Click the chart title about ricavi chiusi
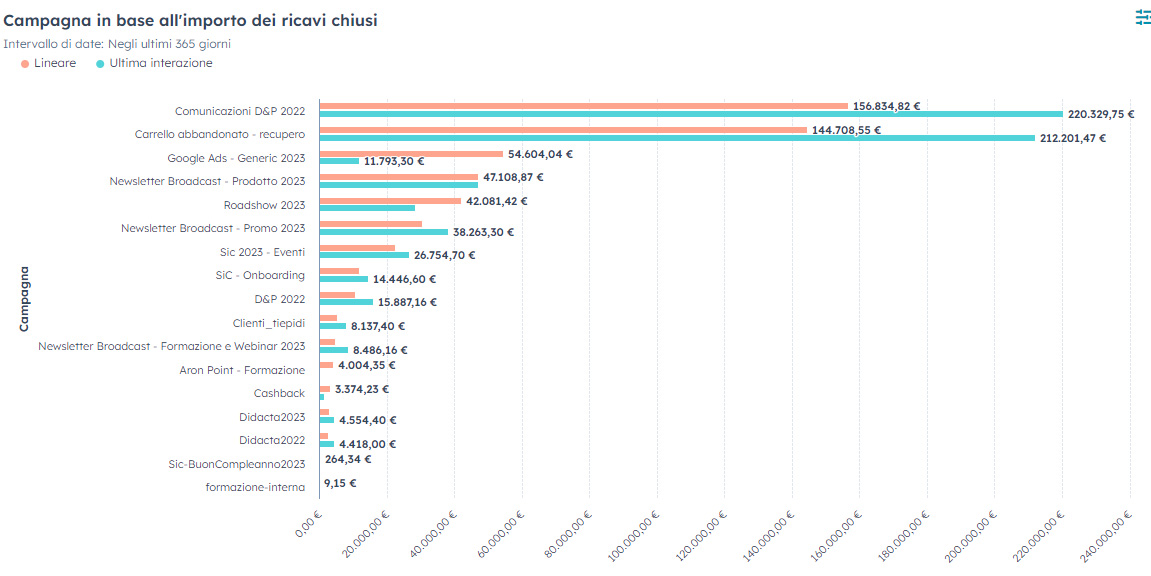 point(190,20)
